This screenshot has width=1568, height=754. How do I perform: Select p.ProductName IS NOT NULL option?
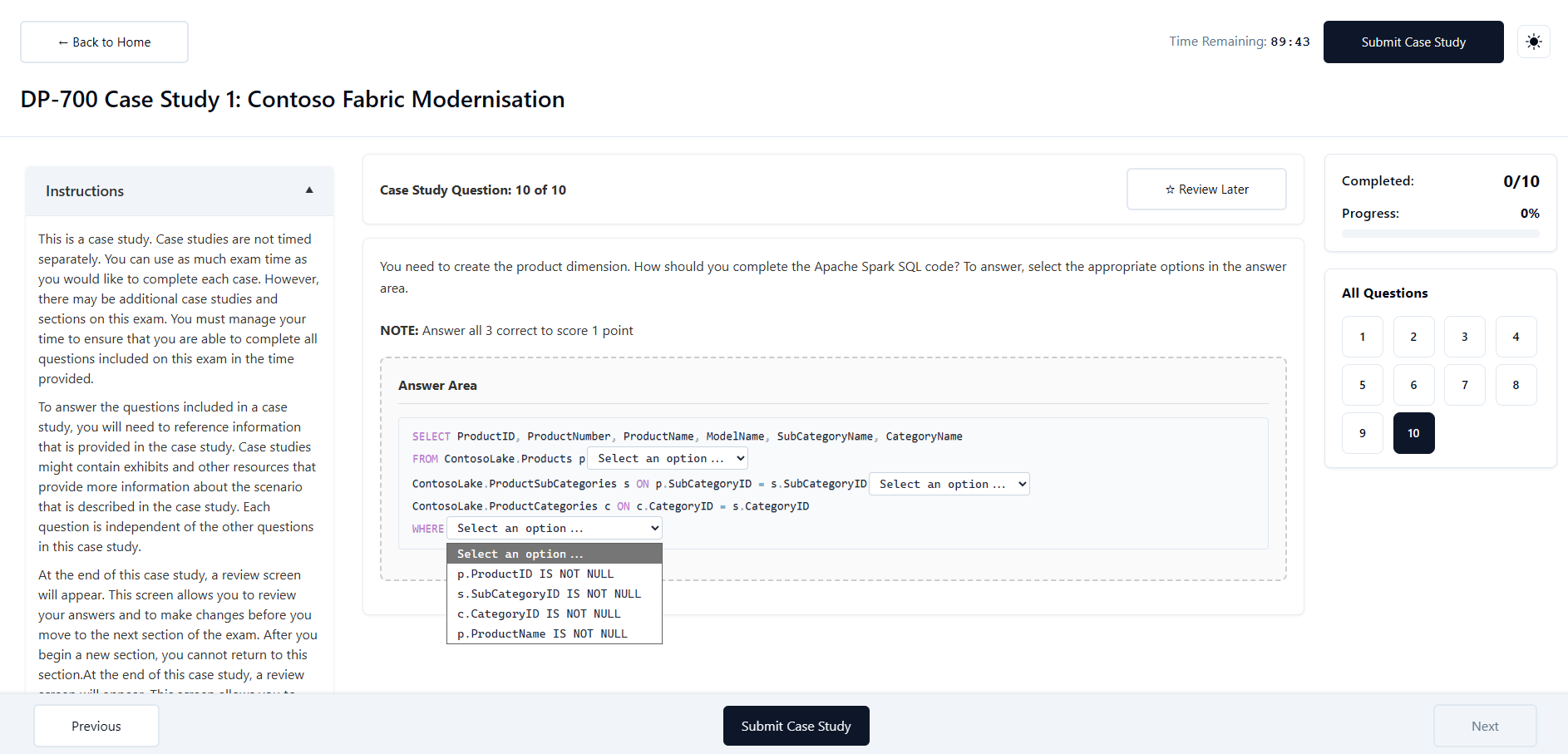pos(555,633)
